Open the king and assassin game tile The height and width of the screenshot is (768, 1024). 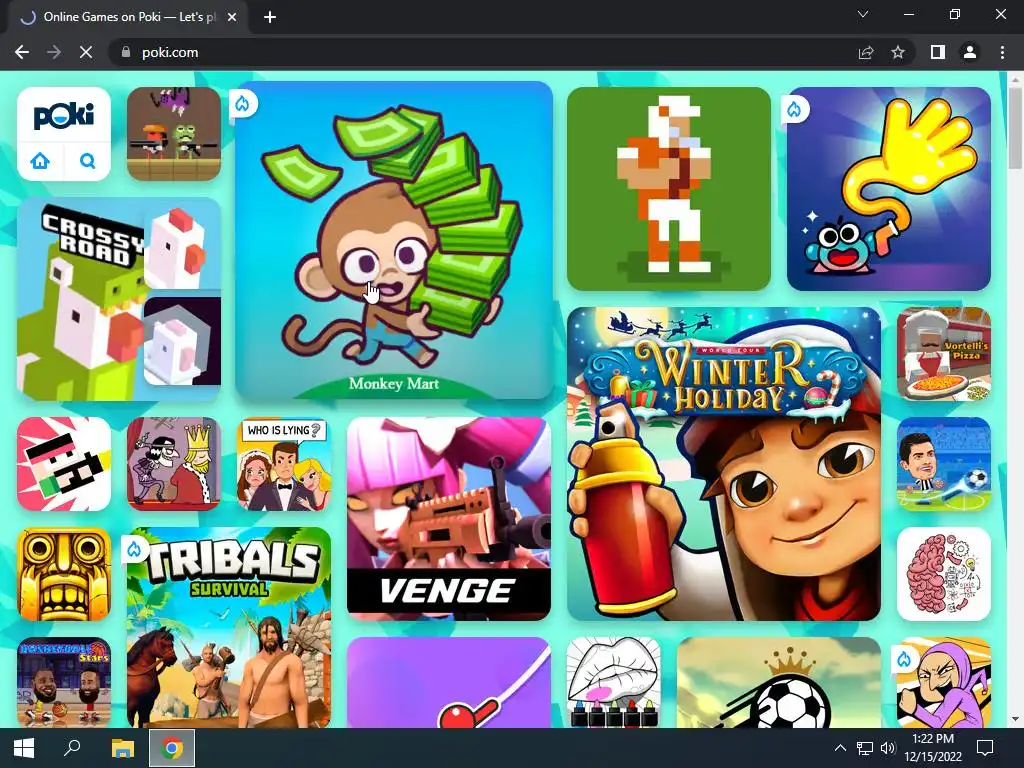click(174, 464)
